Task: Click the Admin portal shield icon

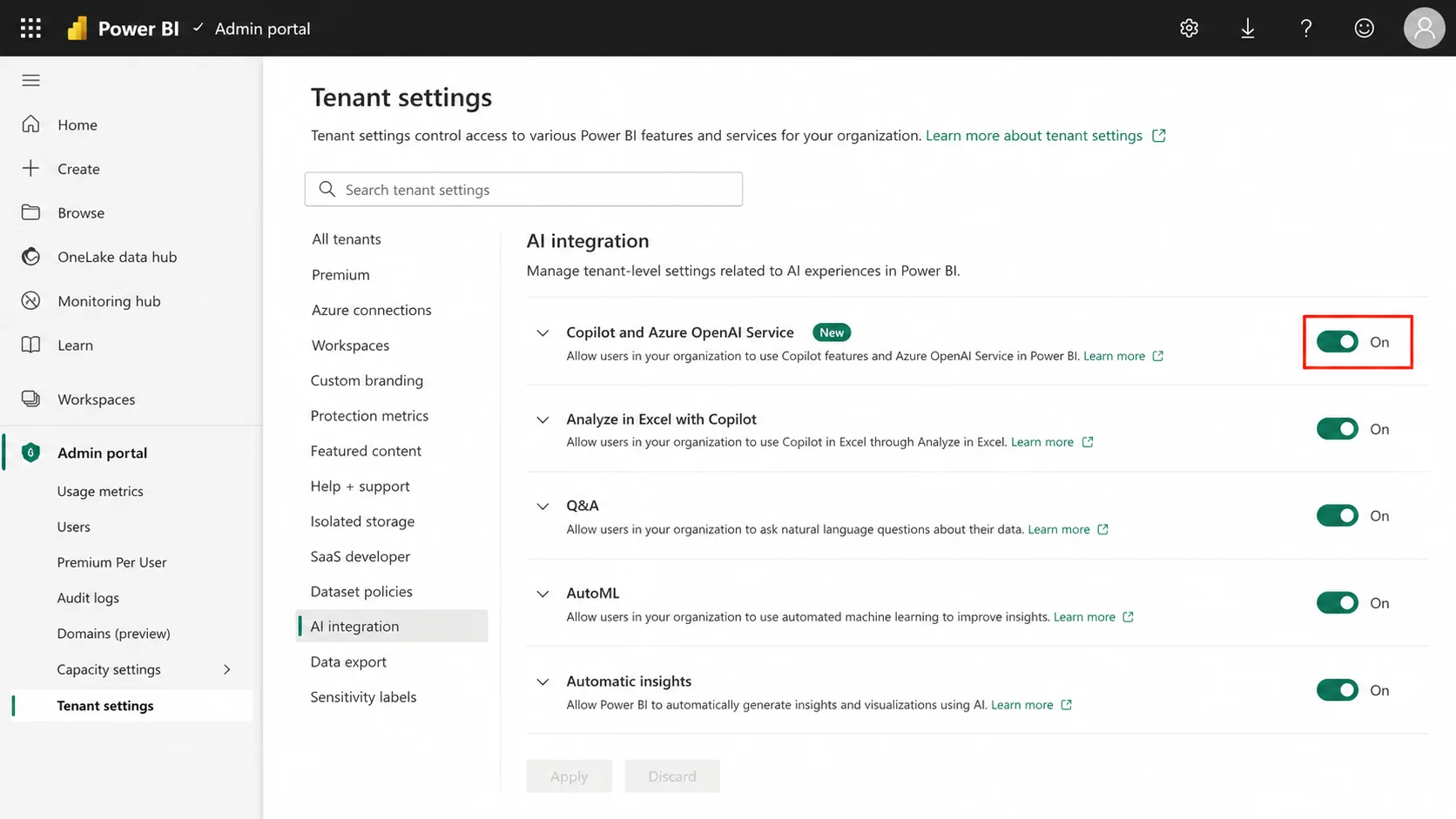Action: coord(30,453)
